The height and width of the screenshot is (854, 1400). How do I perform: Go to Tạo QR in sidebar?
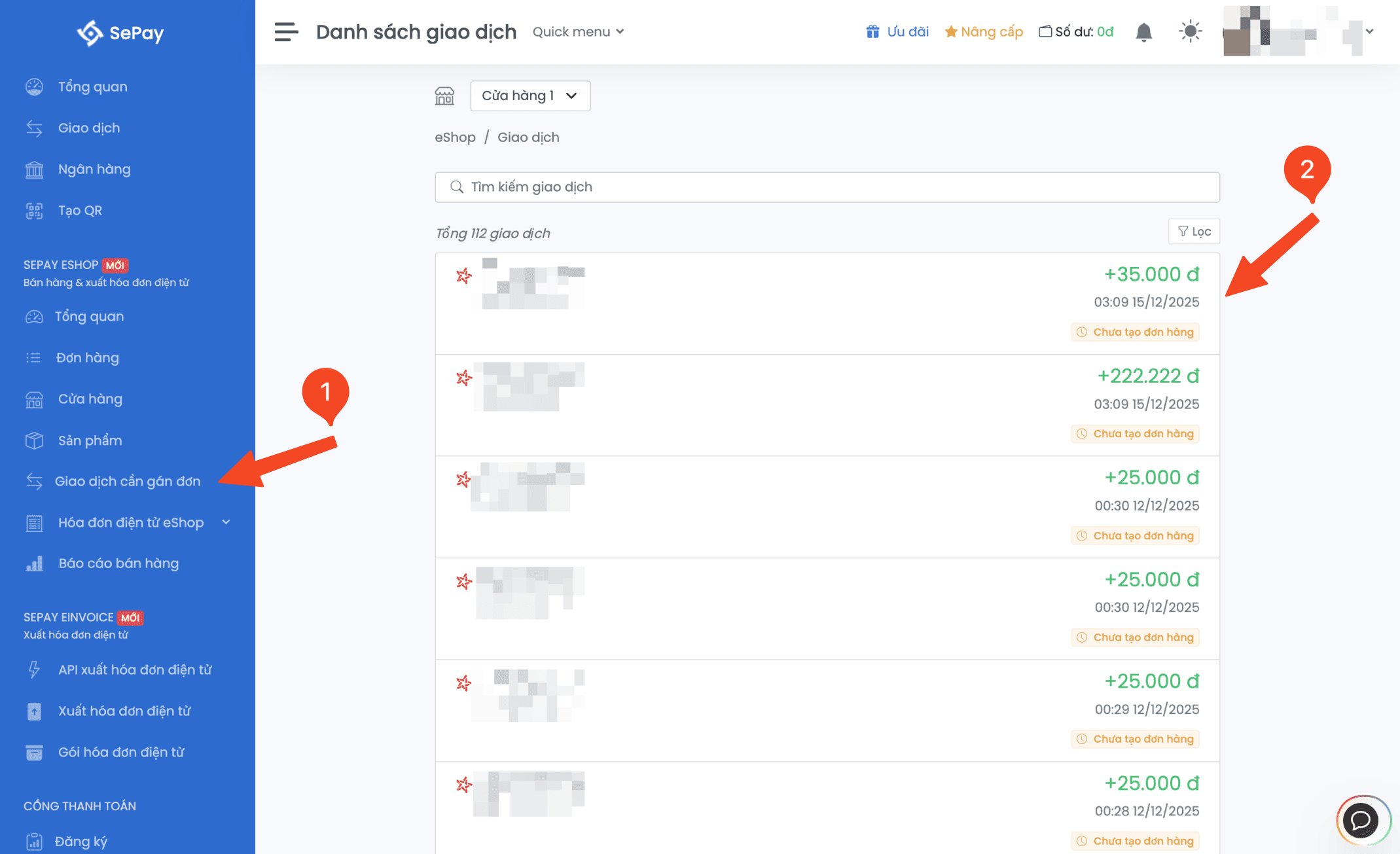pyautogui.click(x=80, y=211)
